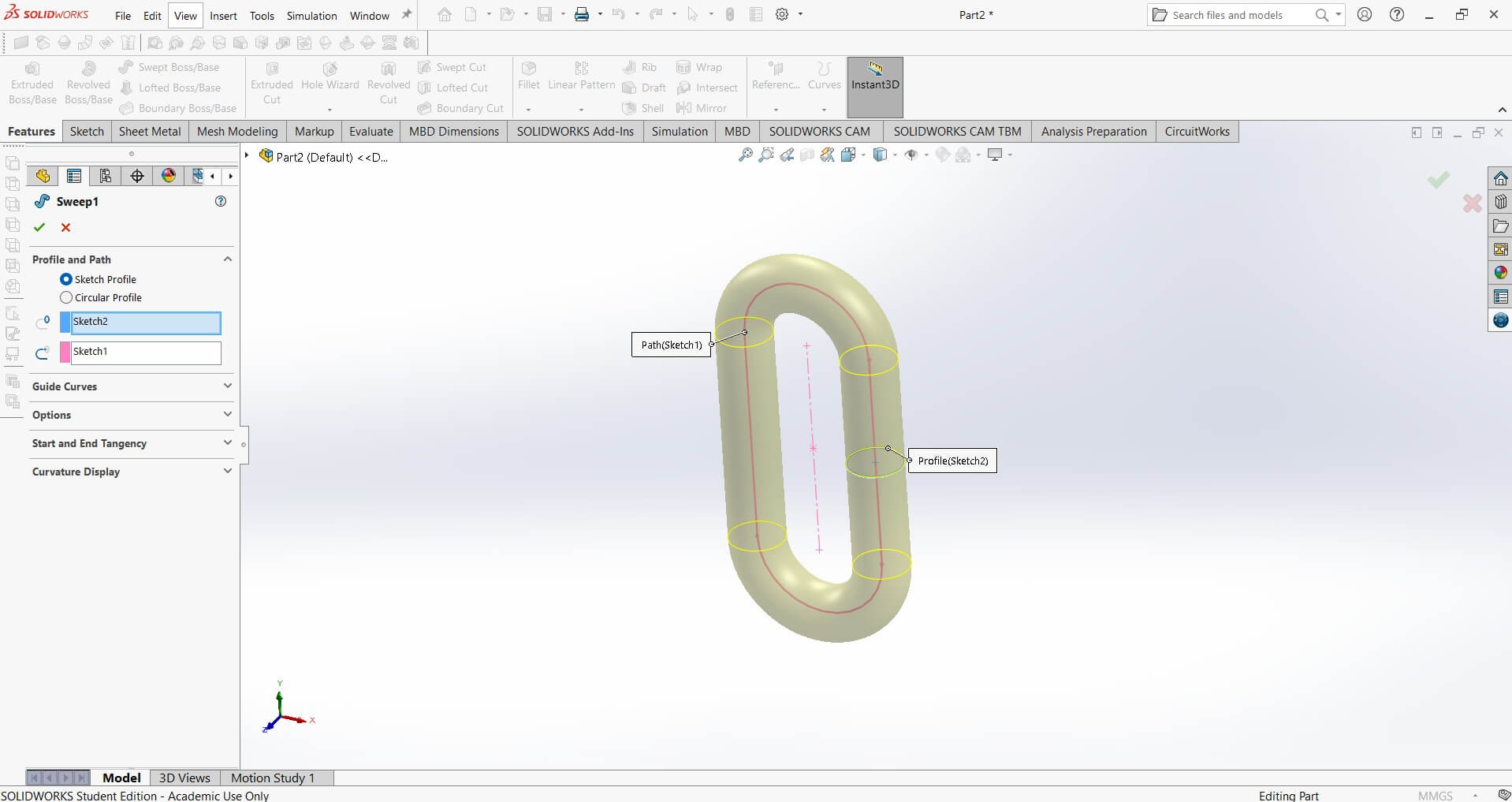The width and height of the screenshot is (1512, 802).
Task: Collapse the Profile and Path section
Action: click(x=228, y=259)
